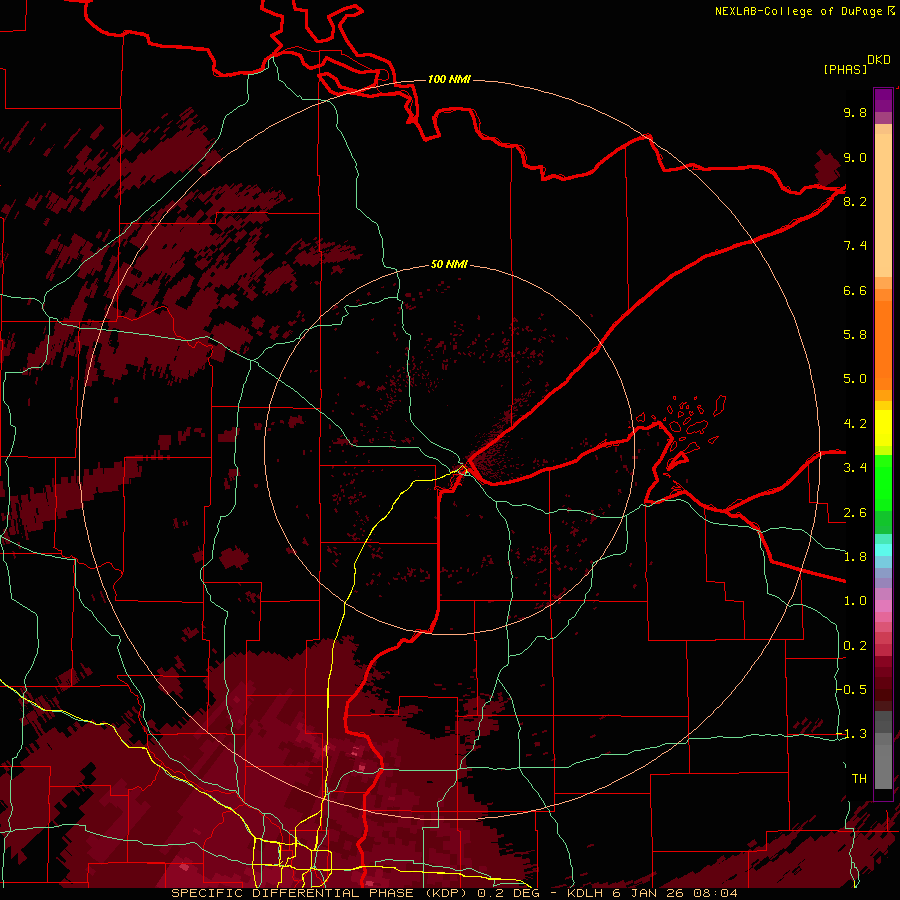The image size is (900, 900).
Task: Click the 1.8 value on the color scale
Action: [x=855, y=557]
